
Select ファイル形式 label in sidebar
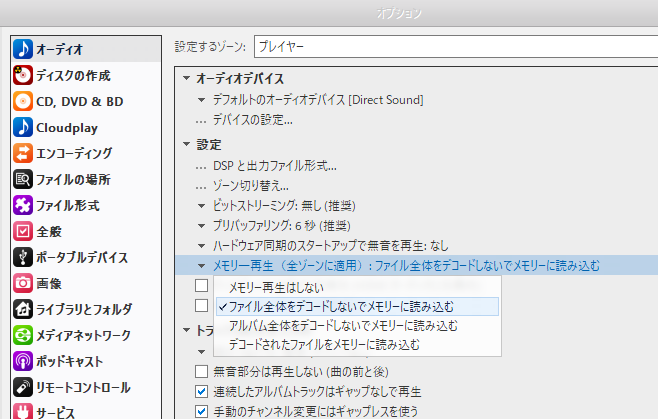(68, 206)
